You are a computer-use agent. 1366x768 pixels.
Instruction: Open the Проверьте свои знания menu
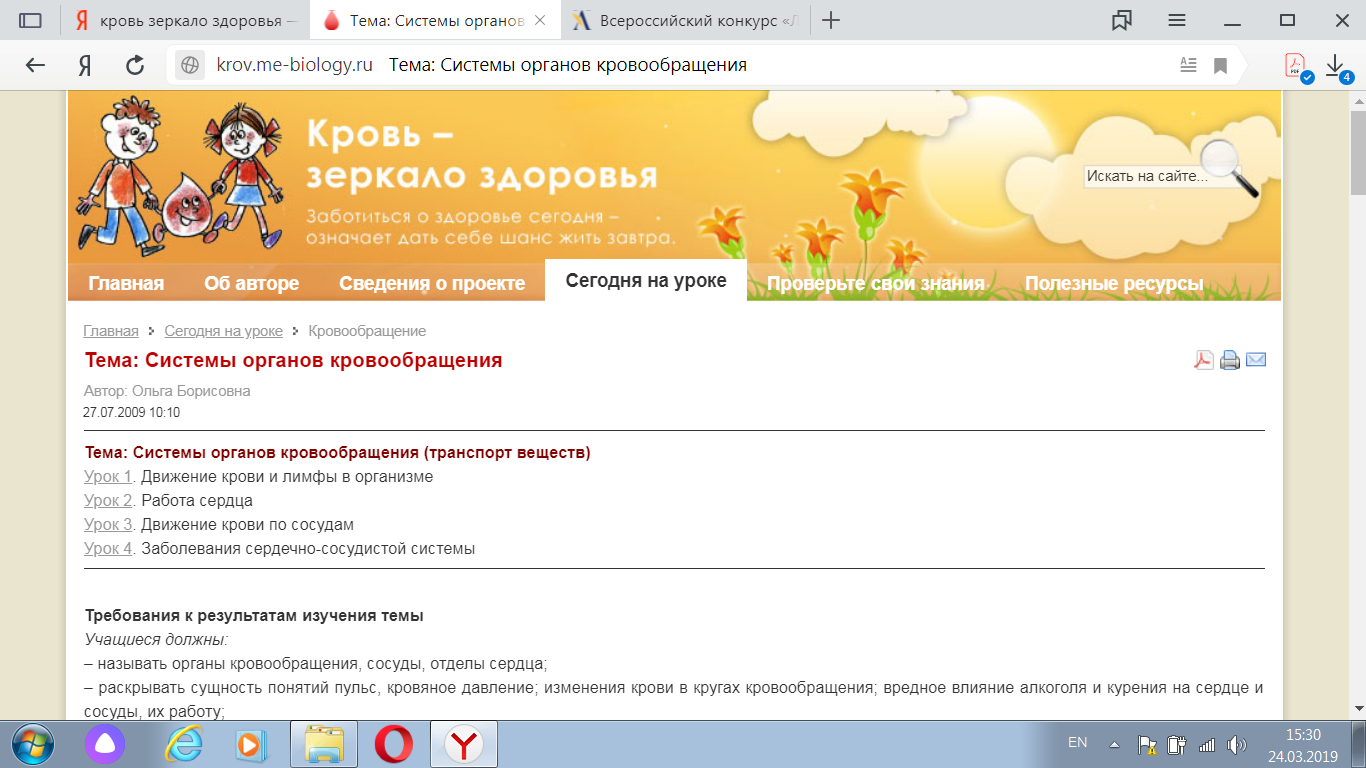pos(876,283)
